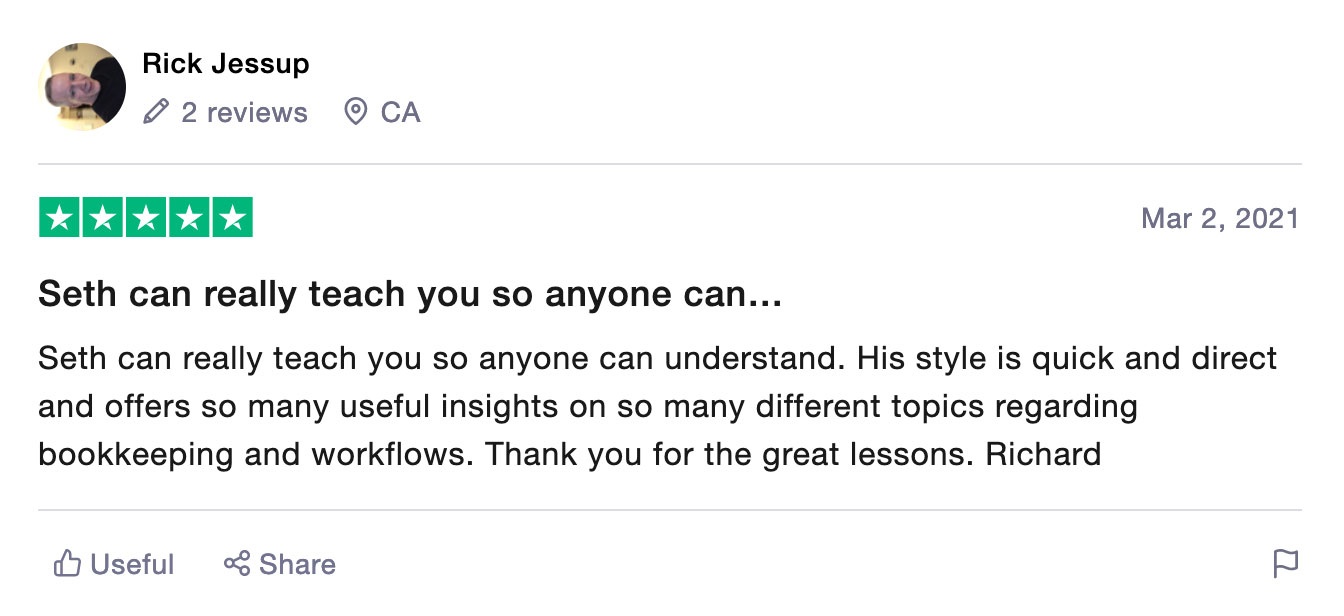This screenshot has height=616, width=1344.
Task: Click the thumbs-up icon
Action: pyautogui.click(x=68, y=564)
